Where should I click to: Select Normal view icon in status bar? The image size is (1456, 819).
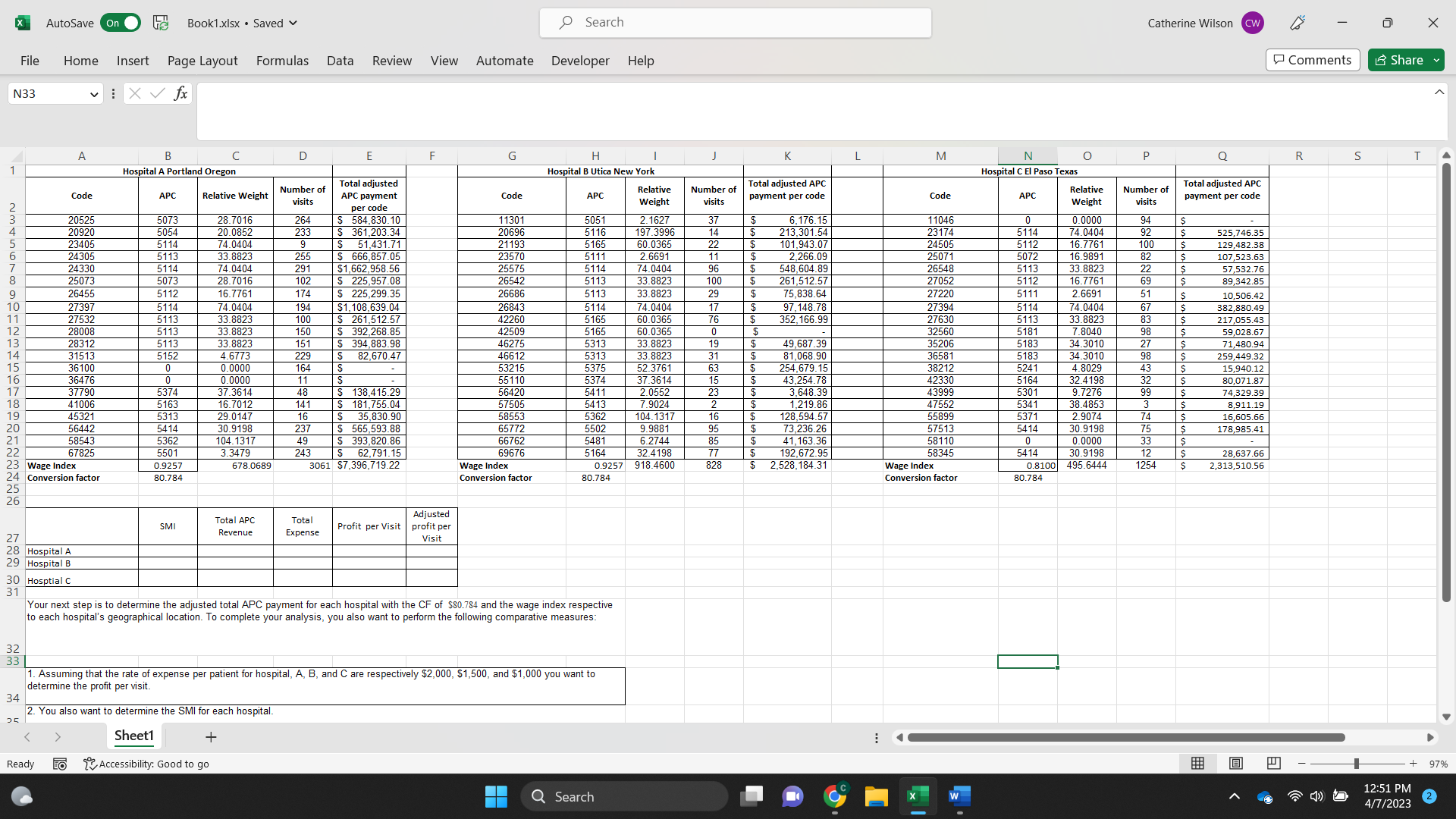(x=1197, y=763)
